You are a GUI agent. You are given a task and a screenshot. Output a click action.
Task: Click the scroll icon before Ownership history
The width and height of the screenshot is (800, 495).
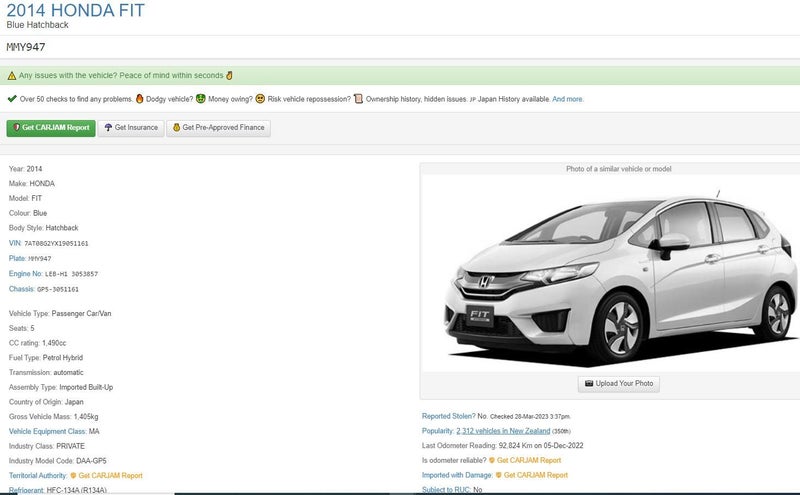(x=358, y=98)
